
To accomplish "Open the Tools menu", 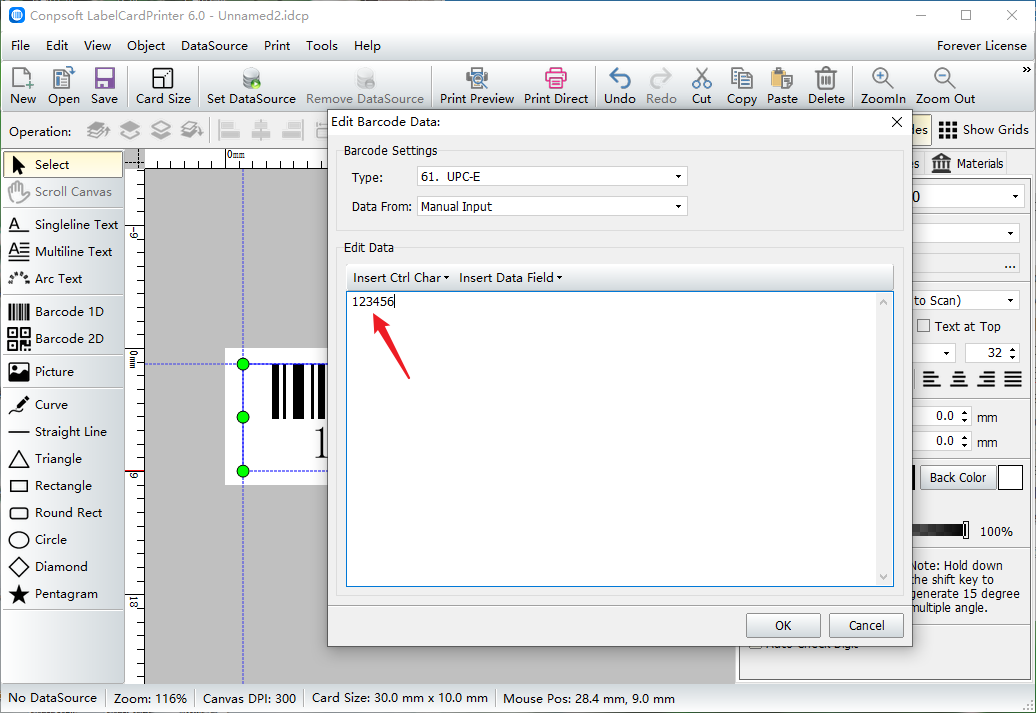I will (322, 46).
